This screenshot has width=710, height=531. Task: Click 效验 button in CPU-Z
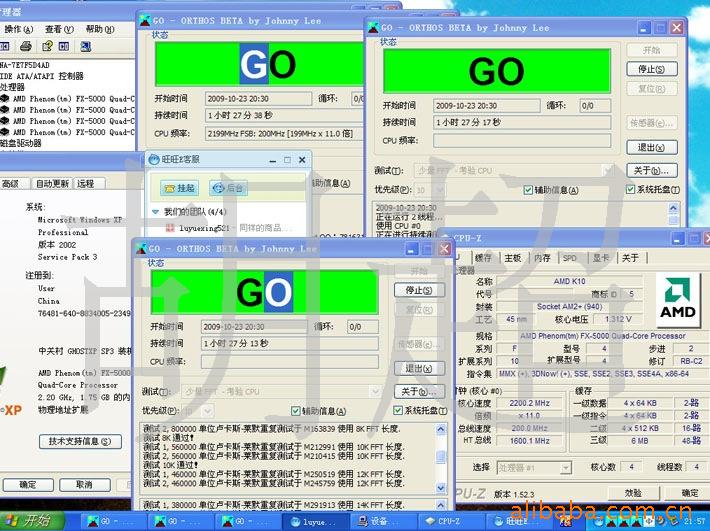pos(633,493)
